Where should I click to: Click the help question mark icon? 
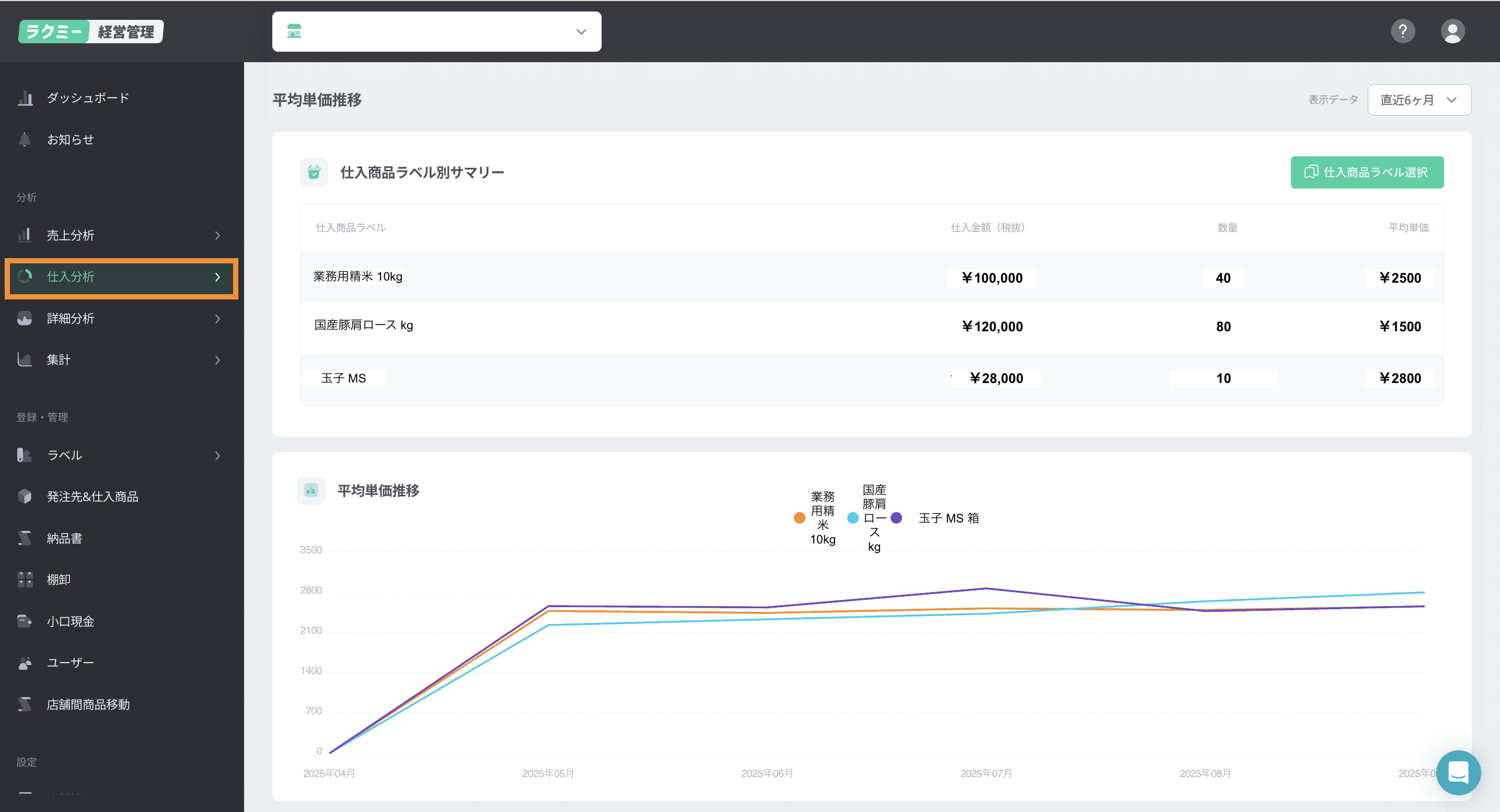tap(1403, 31)
